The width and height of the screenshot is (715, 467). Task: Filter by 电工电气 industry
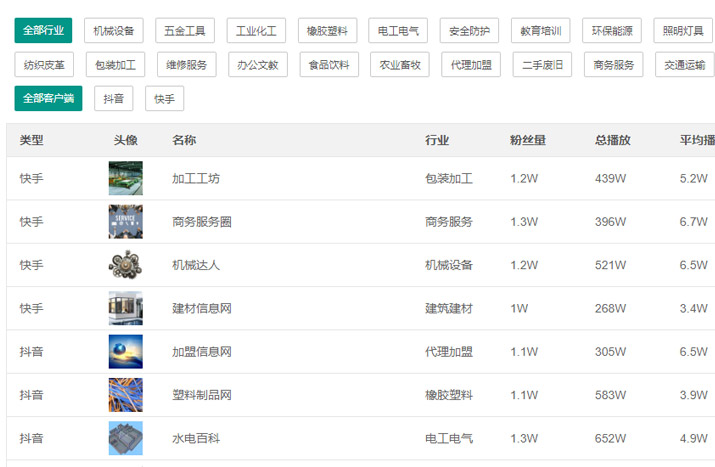[398, 31]
